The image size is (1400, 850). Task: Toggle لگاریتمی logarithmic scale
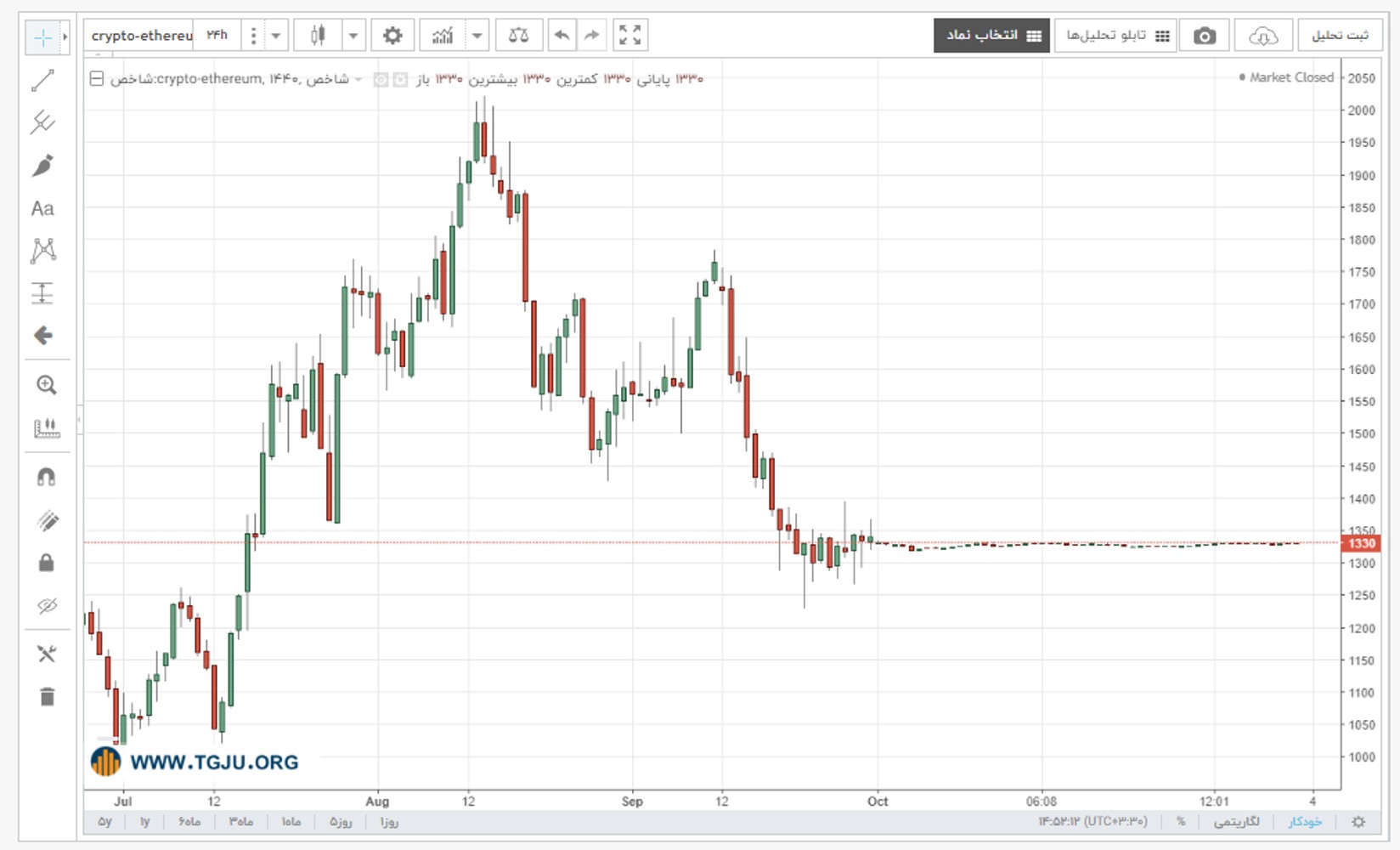(1237, 822)
